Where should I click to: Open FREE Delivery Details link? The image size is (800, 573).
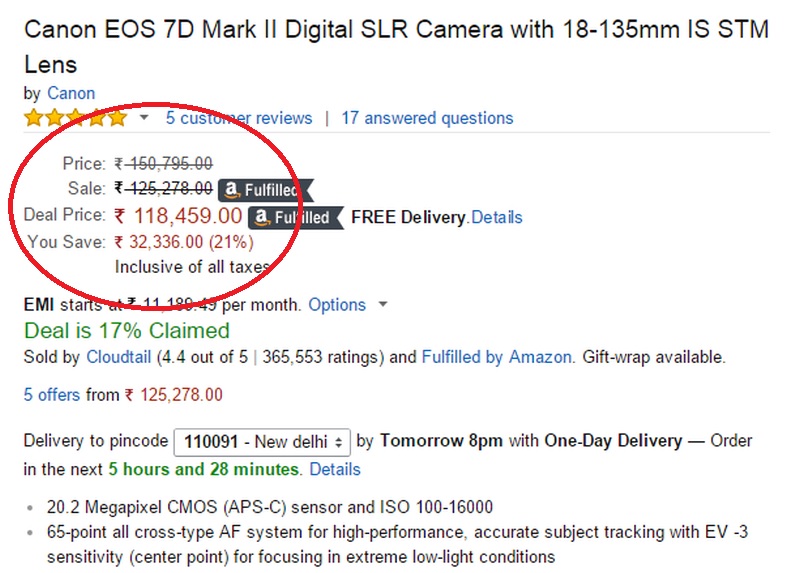[496, 217]
